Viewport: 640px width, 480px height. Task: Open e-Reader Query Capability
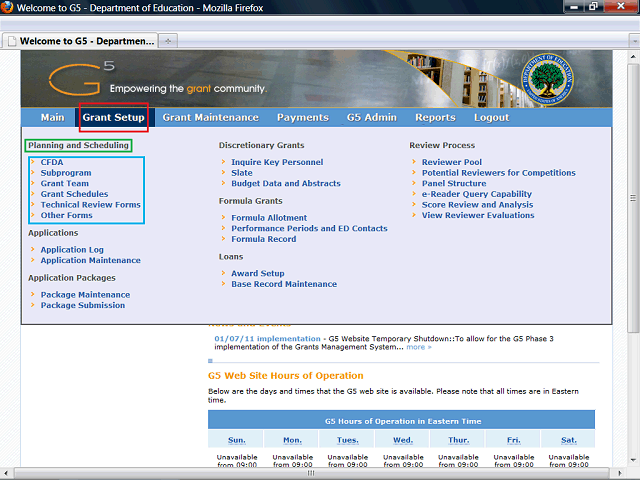[x=477, y=194]
